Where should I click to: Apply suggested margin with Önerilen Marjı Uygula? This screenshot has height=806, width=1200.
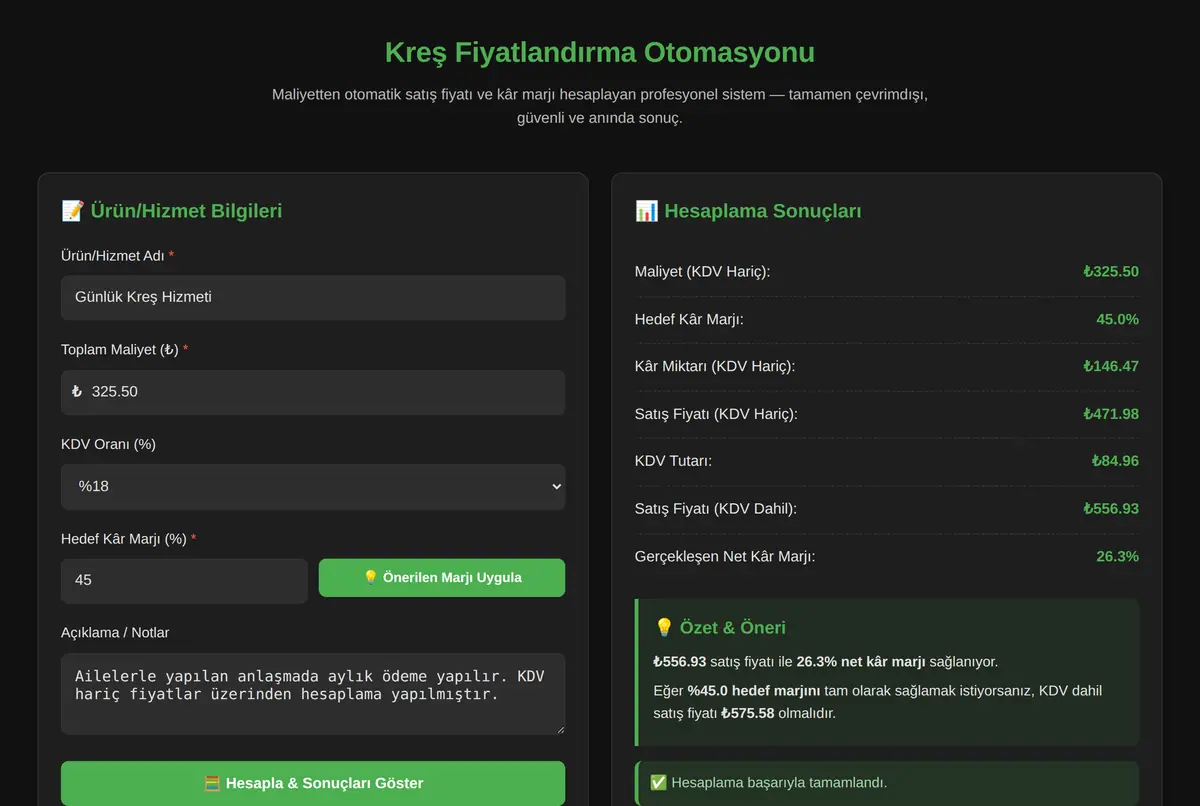point(442,578)
